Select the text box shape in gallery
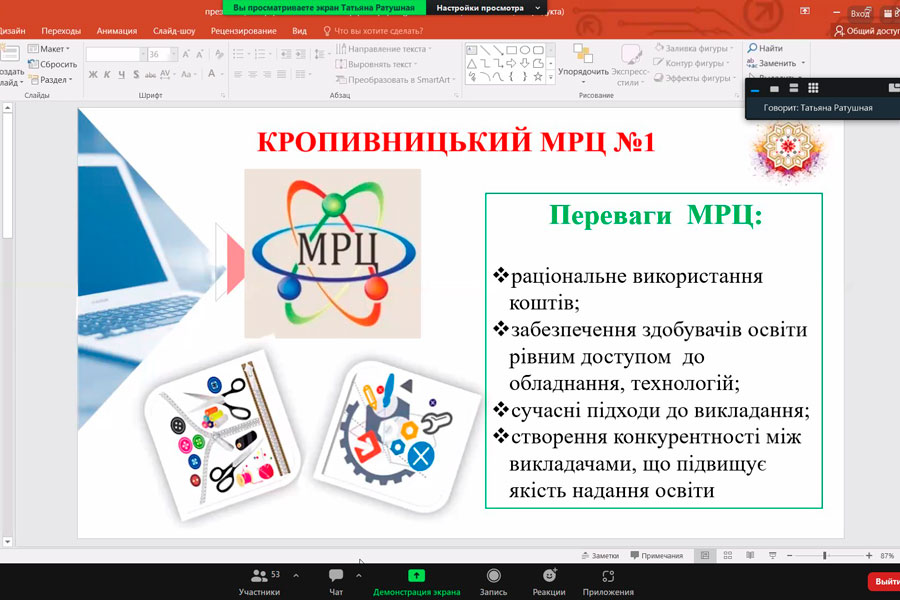The image size is (900, 600). click(x=471, y=51)
